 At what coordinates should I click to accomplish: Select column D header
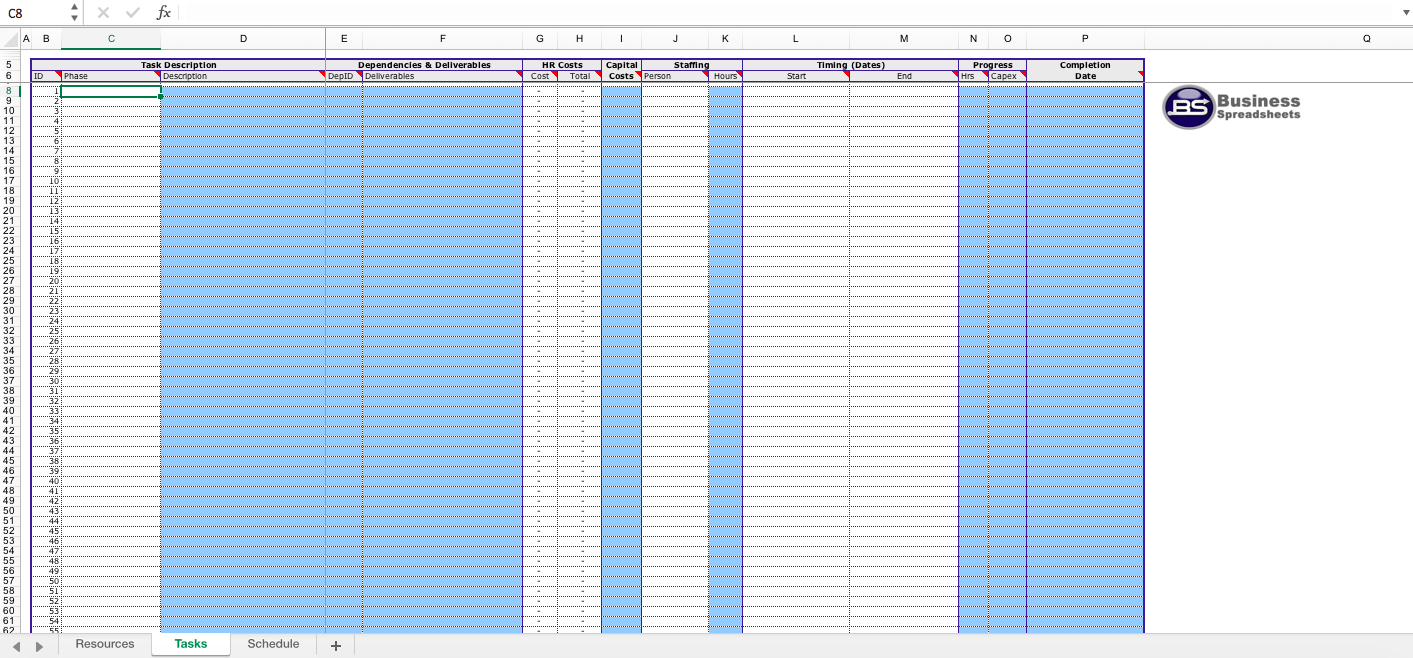click(243, 39)
